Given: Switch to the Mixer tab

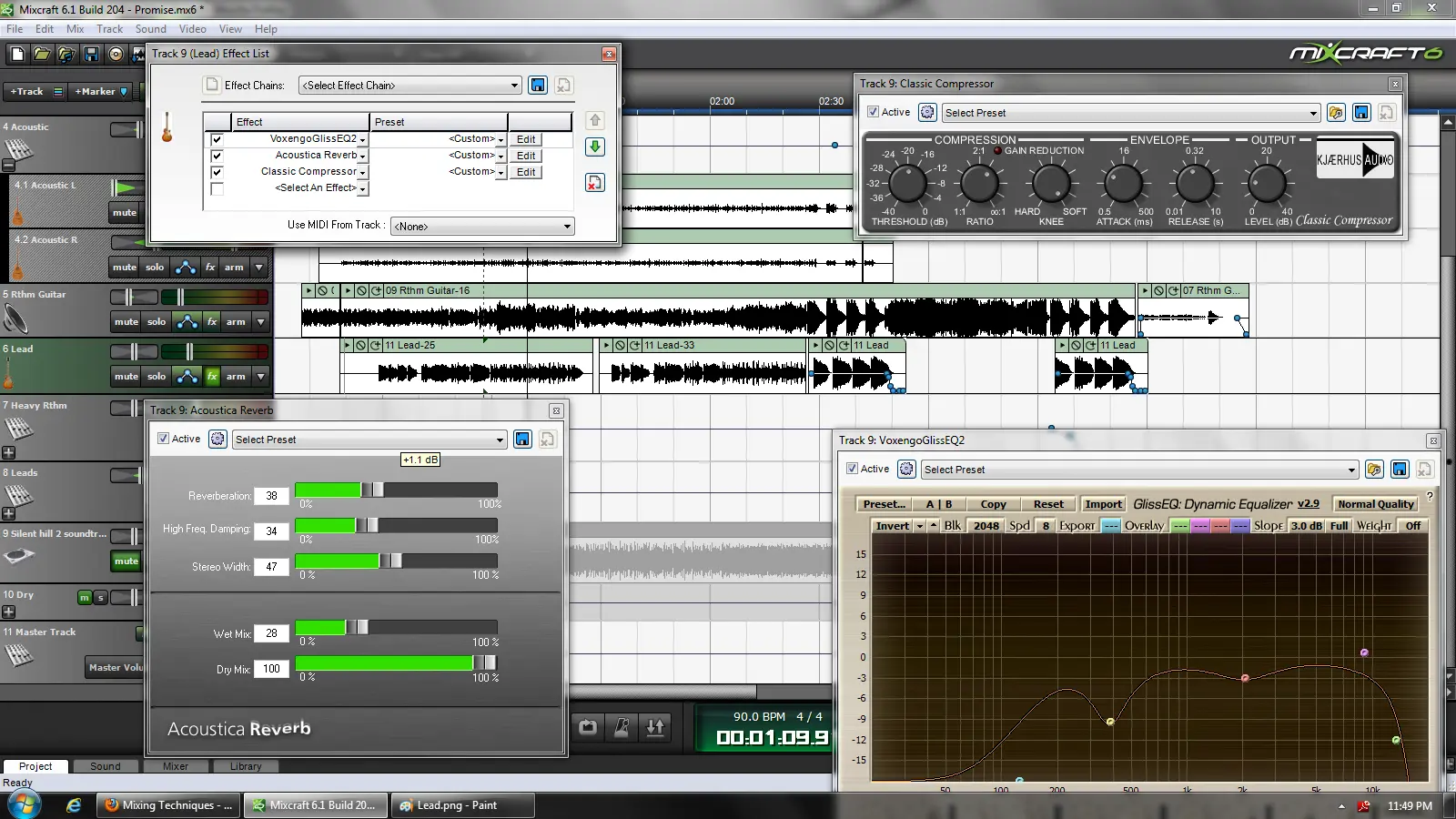Looking at the screenshot, I should pyautogui.click(x=175, y=766).
